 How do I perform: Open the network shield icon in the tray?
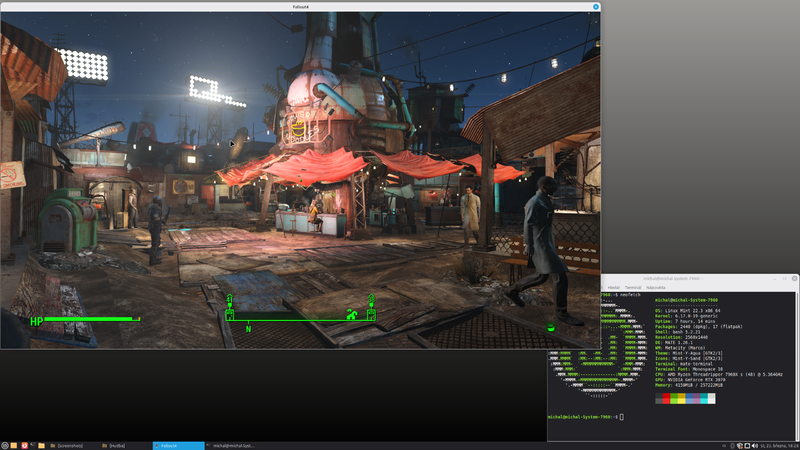(x=740, y=446)
